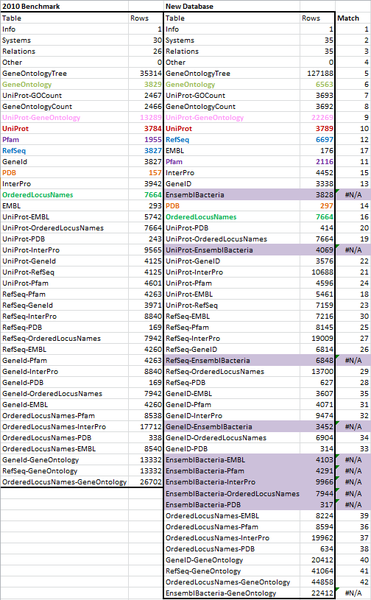The image size is (371, 600).
Task: Select 'GeneOntologyTree' in the 2010 Benchmark table
Action: [x=64, y=73]
